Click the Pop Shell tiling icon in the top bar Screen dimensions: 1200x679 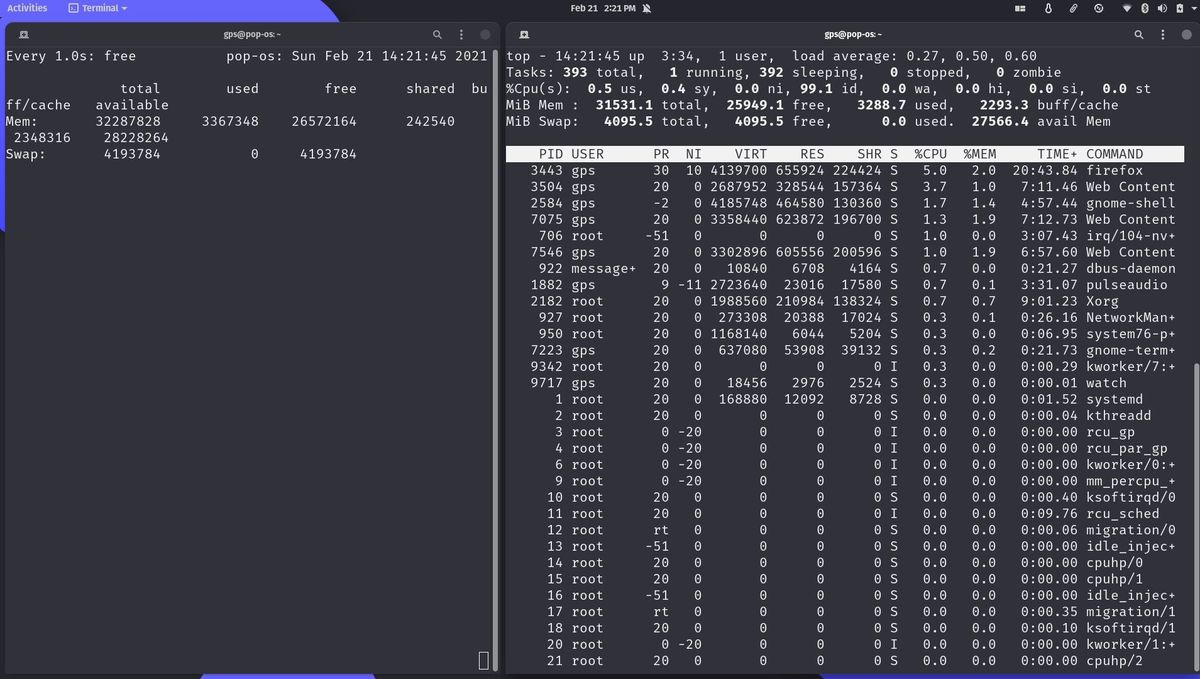1020,8
